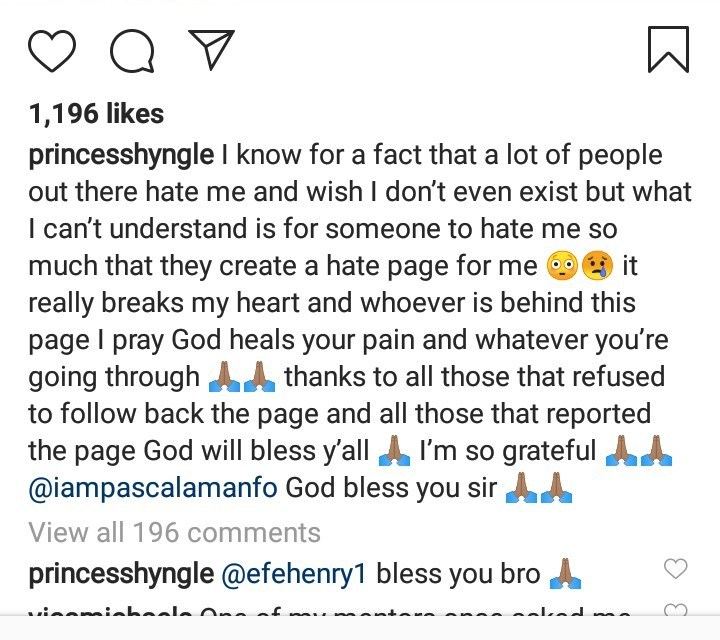This screenshot has height=640, width=720.
Task: Tap praying hands after 'God bless you sir'
Action: (539, 488)
